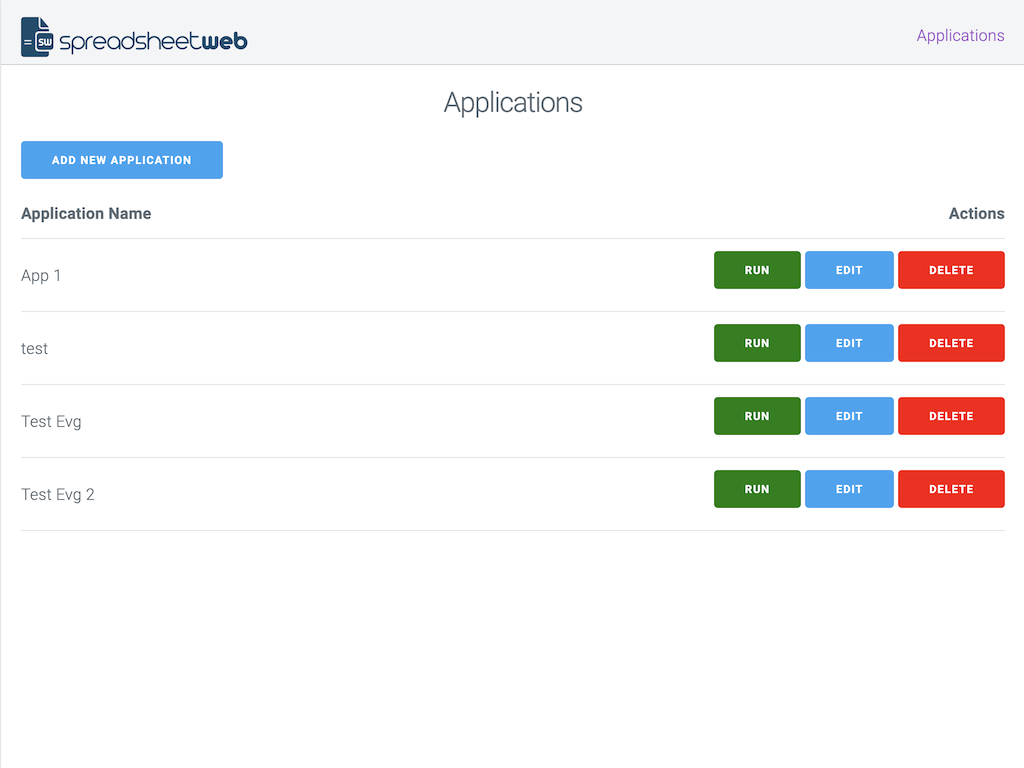
Task: Click the Application Name column header
Action: (86, 214)
